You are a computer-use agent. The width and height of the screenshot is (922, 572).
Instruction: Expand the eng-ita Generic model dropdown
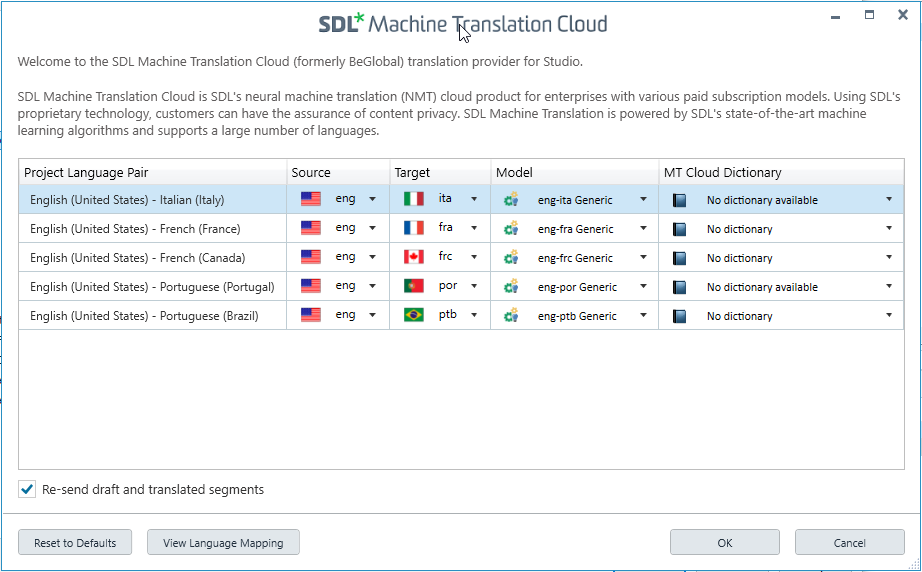pyautogui.click(x=643, y=199)
